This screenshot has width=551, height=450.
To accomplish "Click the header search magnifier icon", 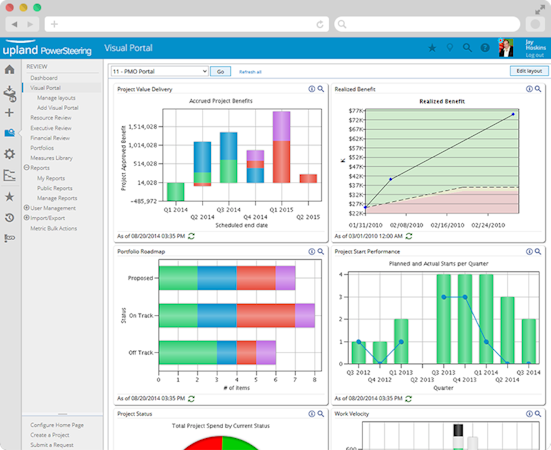I will click(x=467, y=48).
